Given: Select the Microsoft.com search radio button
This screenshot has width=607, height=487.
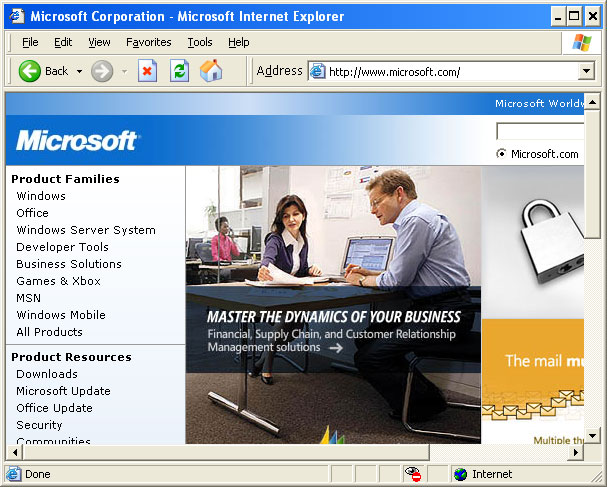Looking at the screenshot, I should pos(501,154).
